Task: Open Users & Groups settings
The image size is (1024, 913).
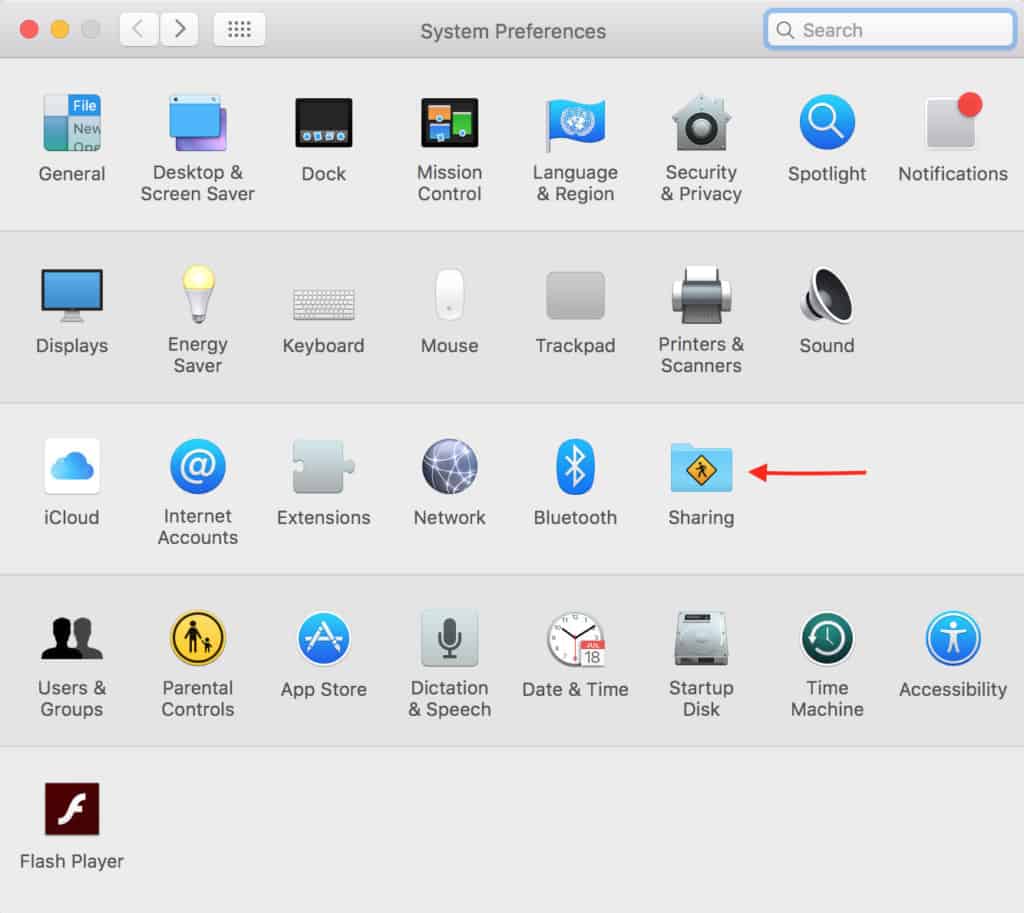Action: [72, 638]
